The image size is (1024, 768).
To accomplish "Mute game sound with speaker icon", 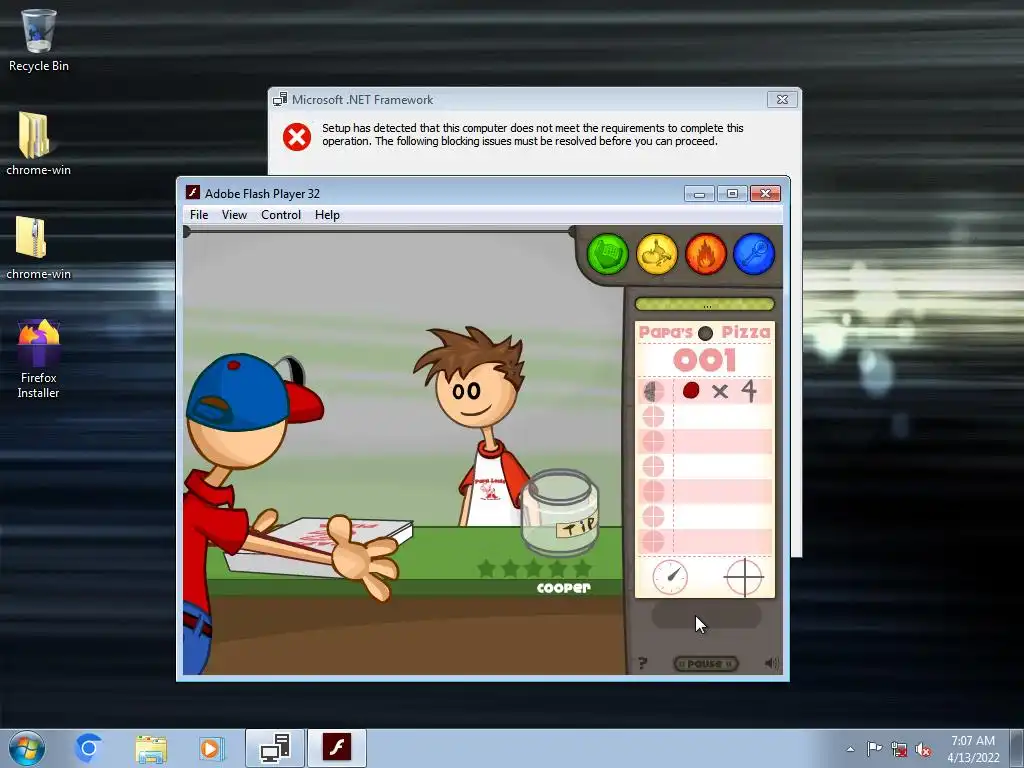I will click(x=771, y=664).
